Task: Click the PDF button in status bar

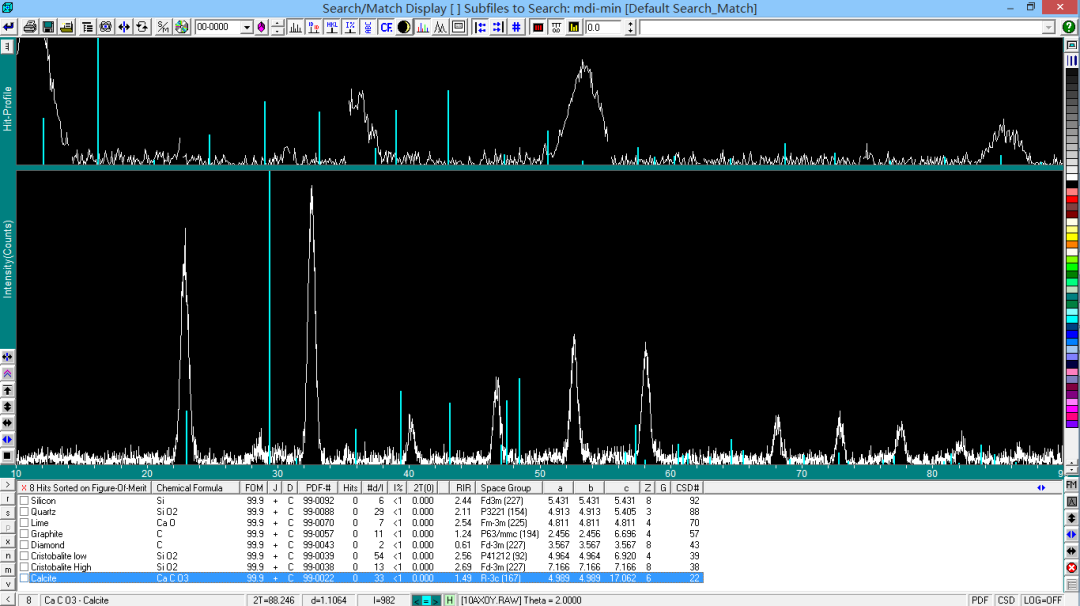Action: tap(979, 600)
